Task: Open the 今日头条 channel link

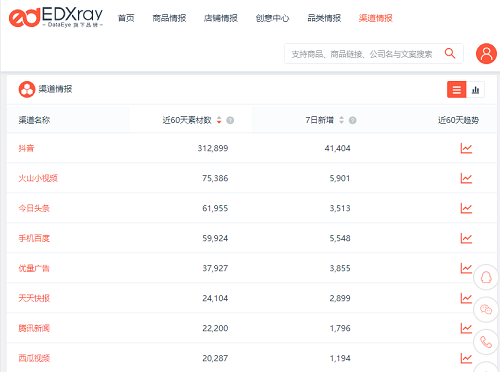Action: tap(34, 208)
